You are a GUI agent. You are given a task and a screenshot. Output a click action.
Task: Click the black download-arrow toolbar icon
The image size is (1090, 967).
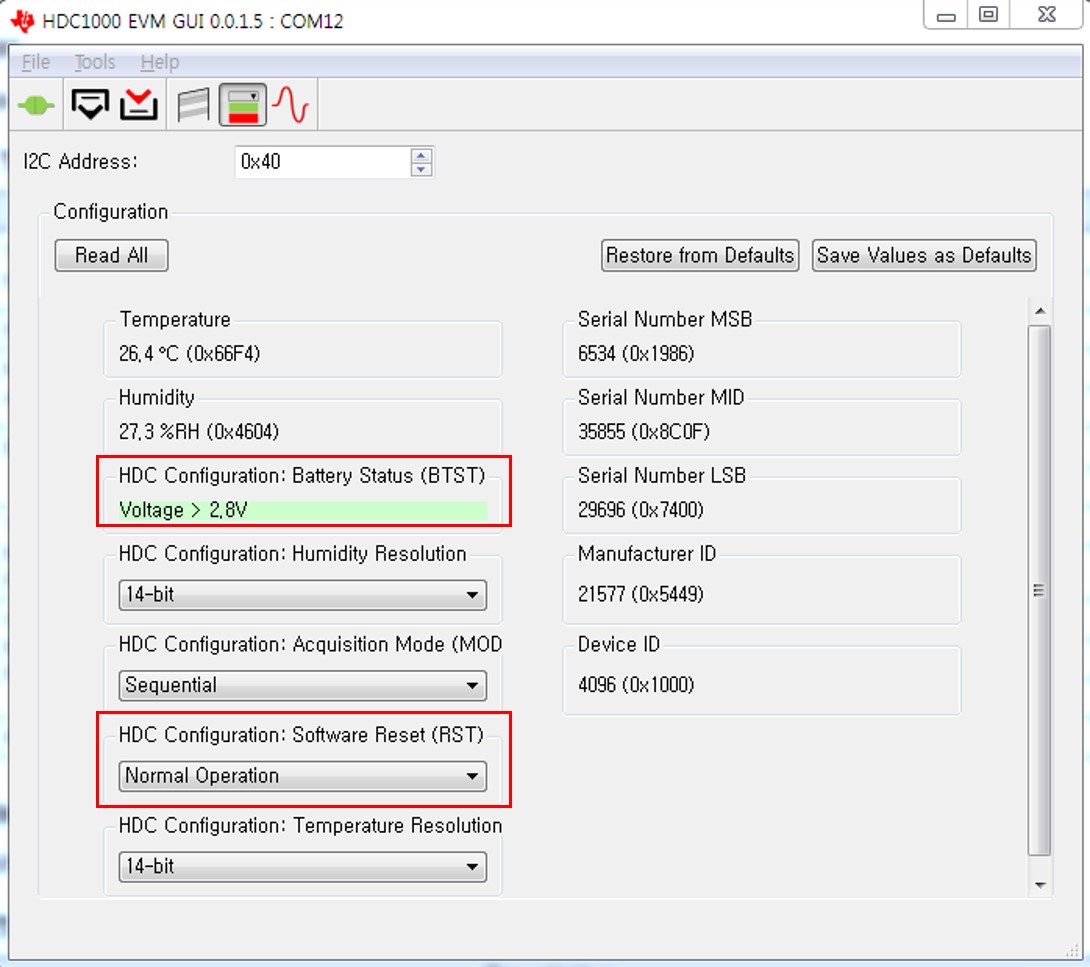click(90, 105)
